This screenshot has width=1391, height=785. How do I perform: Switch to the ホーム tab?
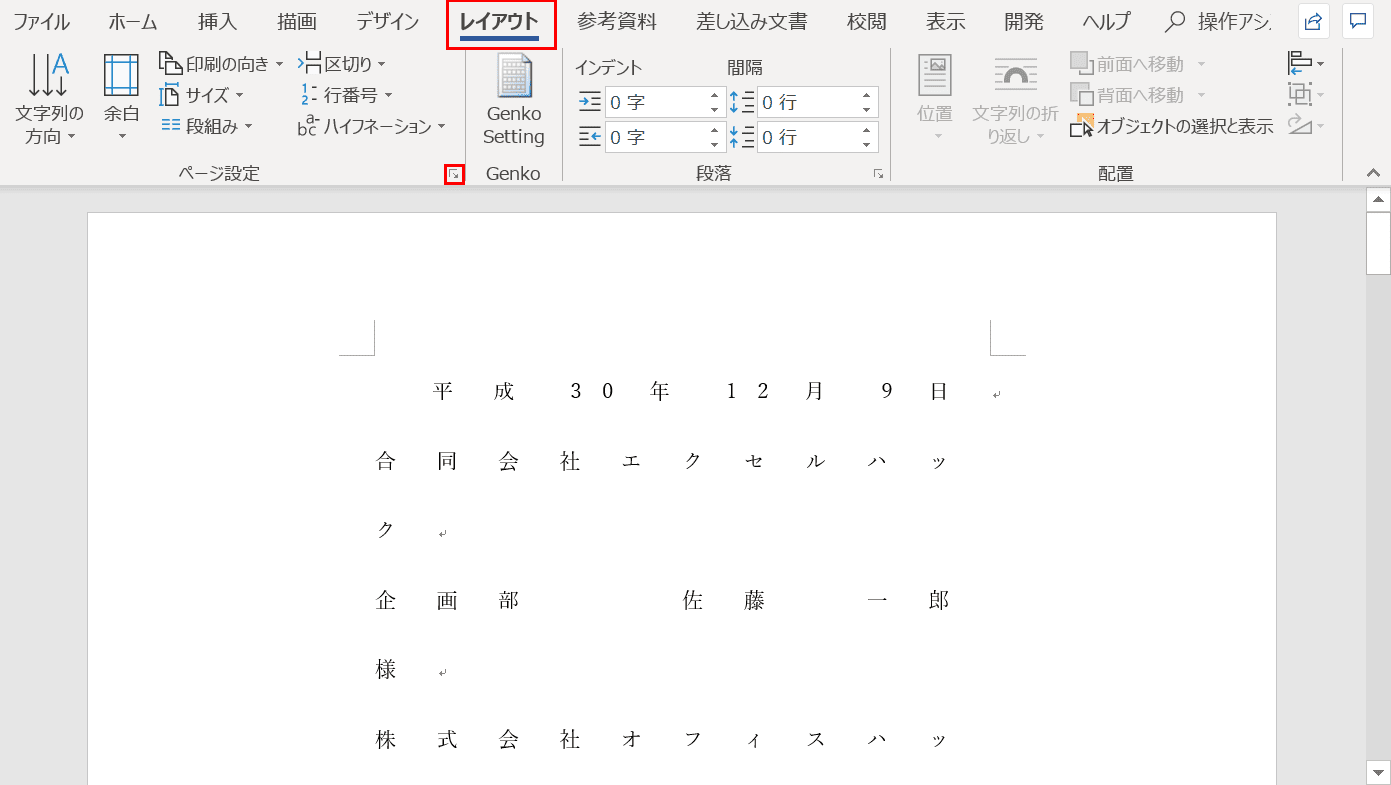[x=132, y=21]
